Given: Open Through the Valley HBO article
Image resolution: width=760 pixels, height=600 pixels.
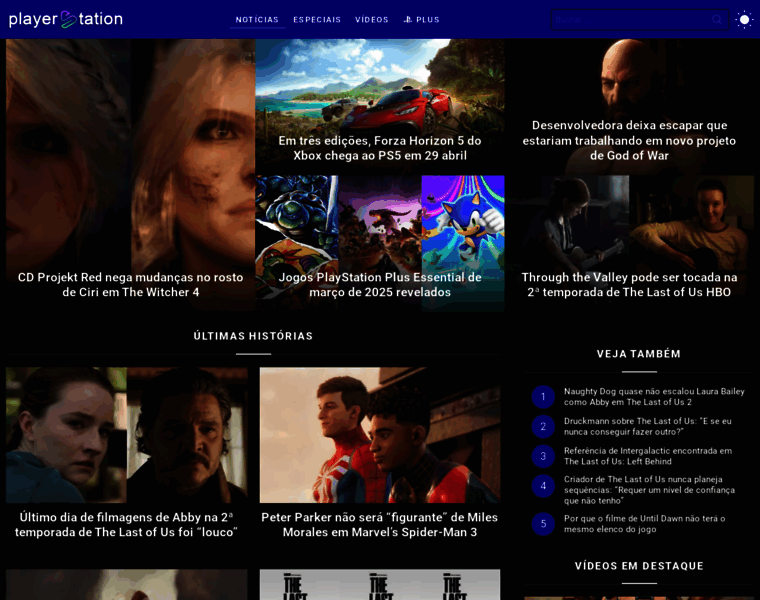Looking at the screenshot, I should pyautogui.click(x=629, y=284).
